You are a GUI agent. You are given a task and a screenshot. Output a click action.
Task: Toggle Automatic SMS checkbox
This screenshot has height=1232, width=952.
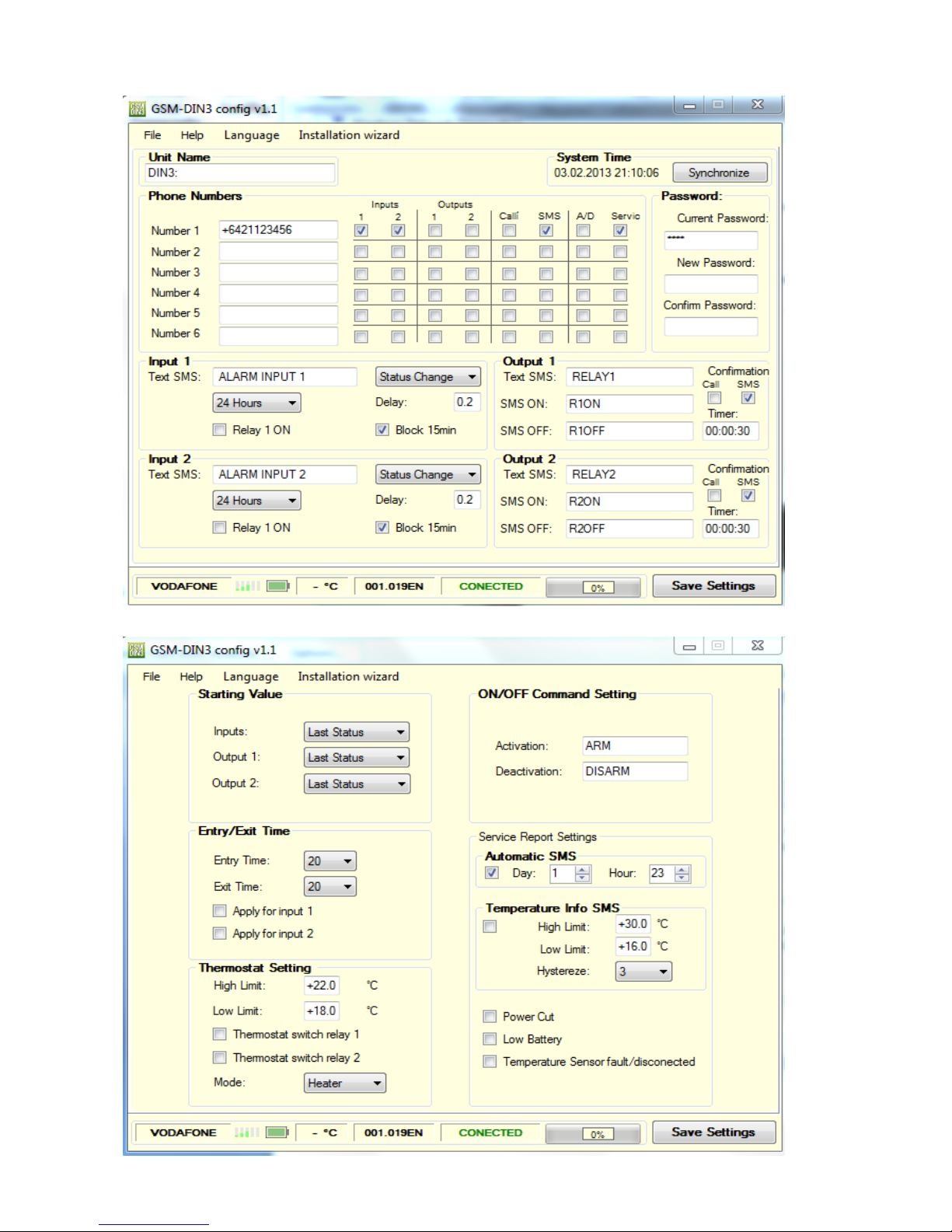(492, 873)
